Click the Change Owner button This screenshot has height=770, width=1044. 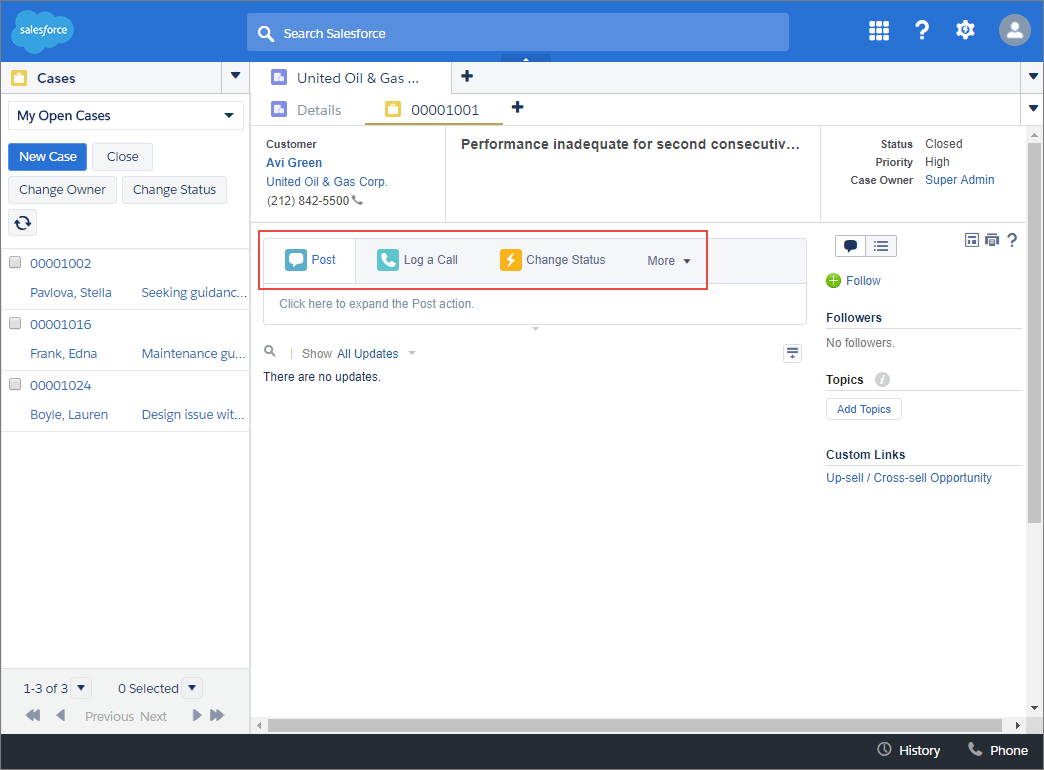point(63,190)
